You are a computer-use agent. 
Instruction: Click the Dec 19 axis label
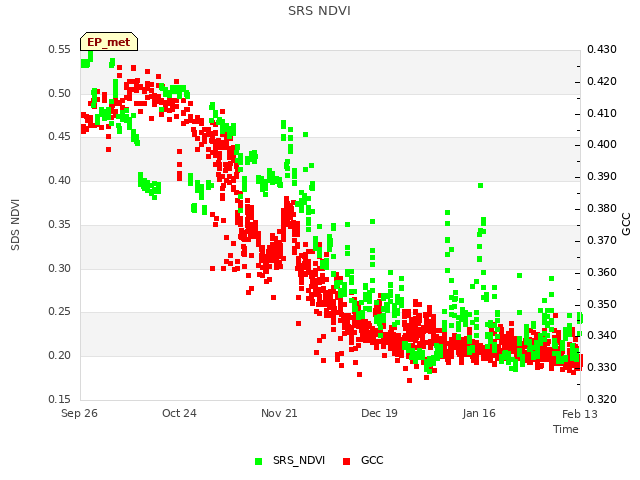click(379, 413)
